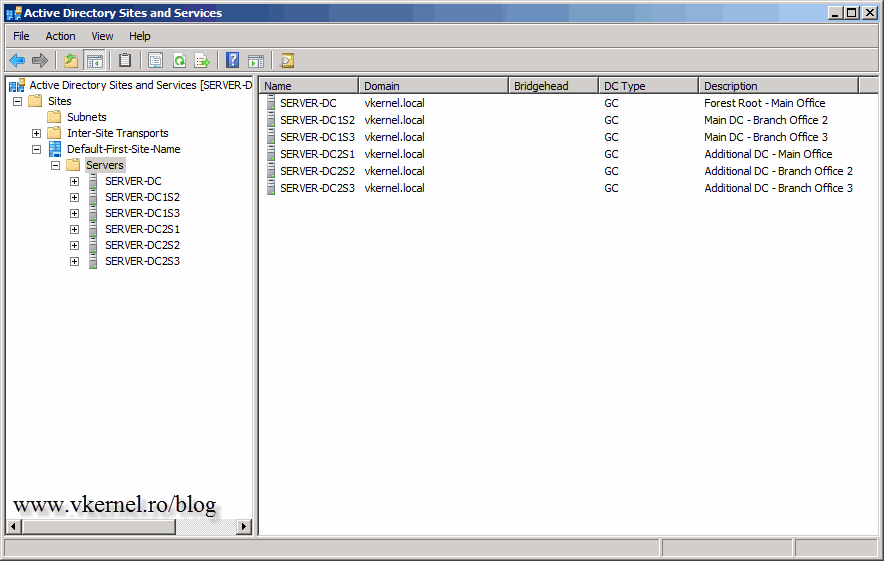Sort by Bridgehead column header
Screen dimensions: 884x561
click(554, 86)
